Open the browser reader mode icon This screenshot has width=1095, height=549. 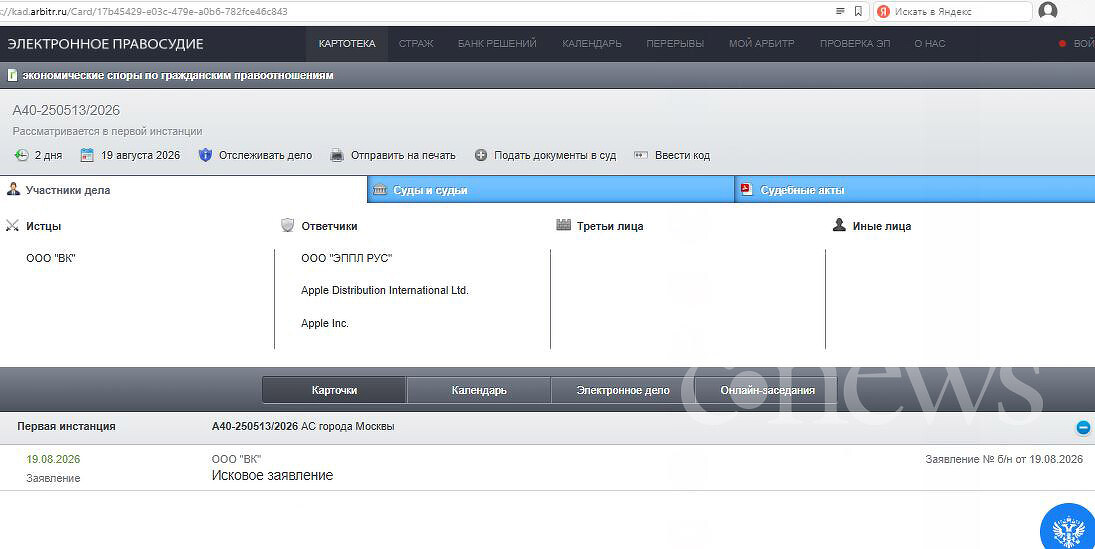(x=840, y=11)
